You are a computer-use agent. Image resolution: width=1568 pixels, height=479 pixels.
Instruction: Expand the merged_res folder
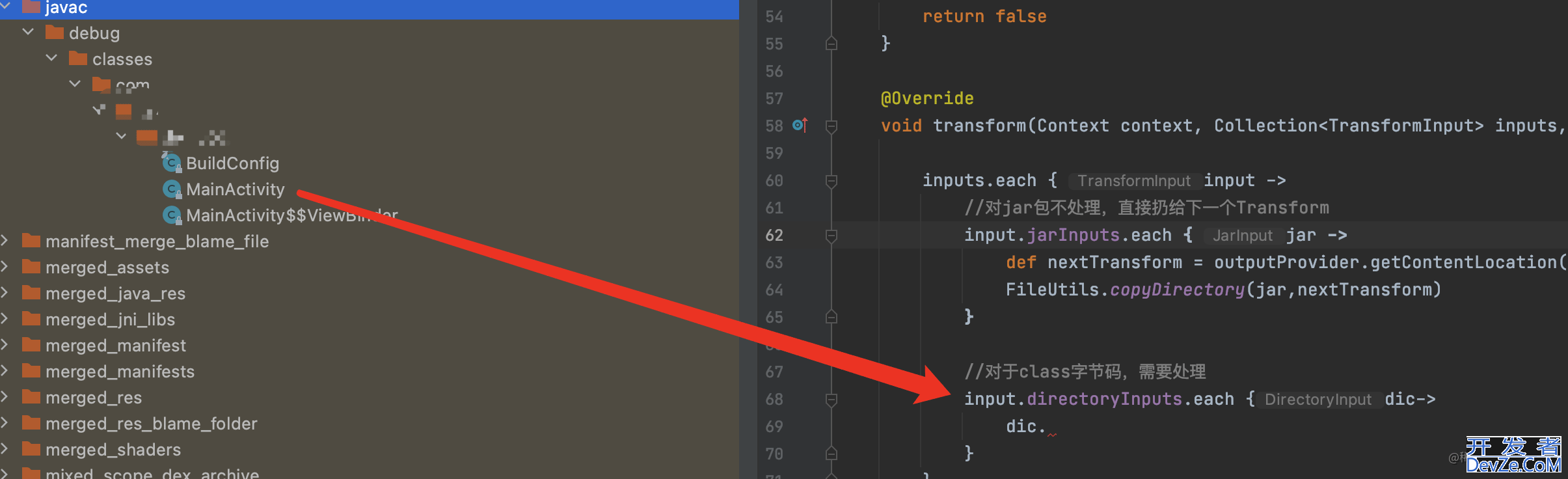click(x=5, y=396)
